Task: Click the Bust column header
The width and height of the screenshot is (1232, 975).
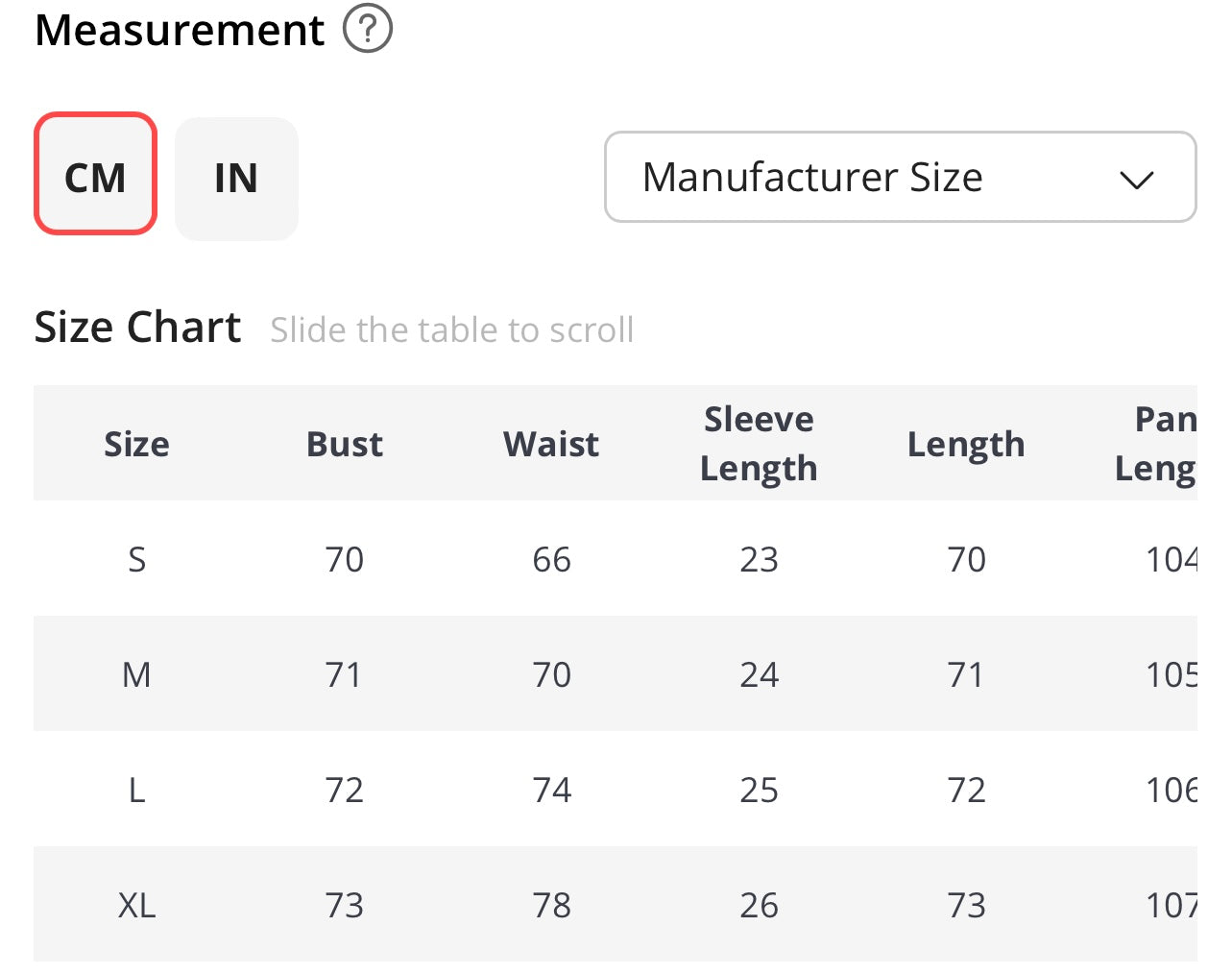Action: (x=344, y=444)
